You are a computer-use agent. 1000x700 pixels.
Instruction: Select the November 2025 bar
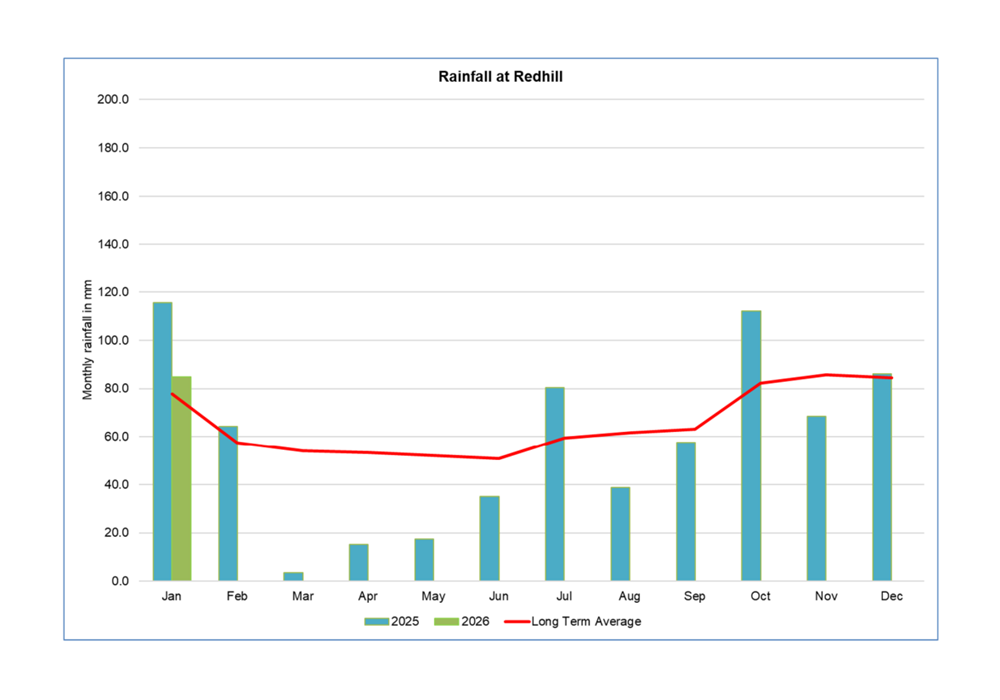tap(816, 498)
